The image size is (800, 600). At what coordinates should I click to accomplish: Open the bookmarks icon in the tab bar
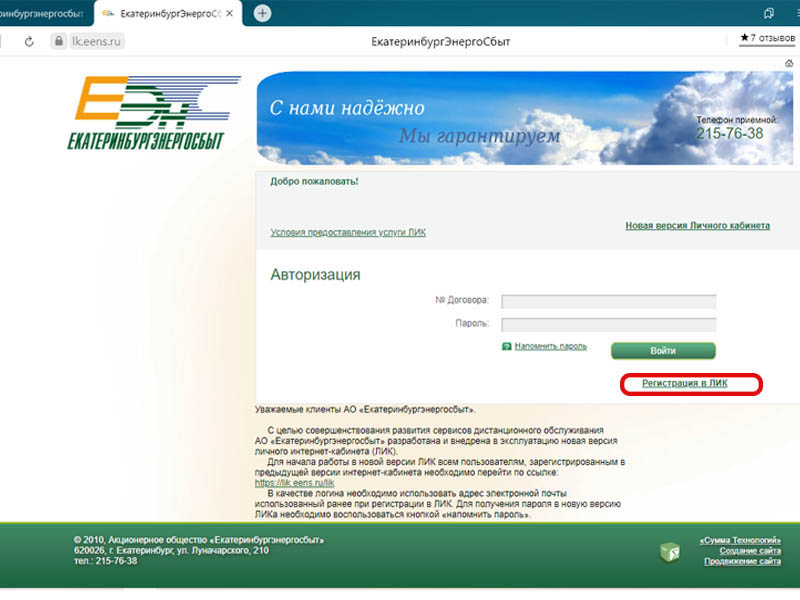(768, 13)
